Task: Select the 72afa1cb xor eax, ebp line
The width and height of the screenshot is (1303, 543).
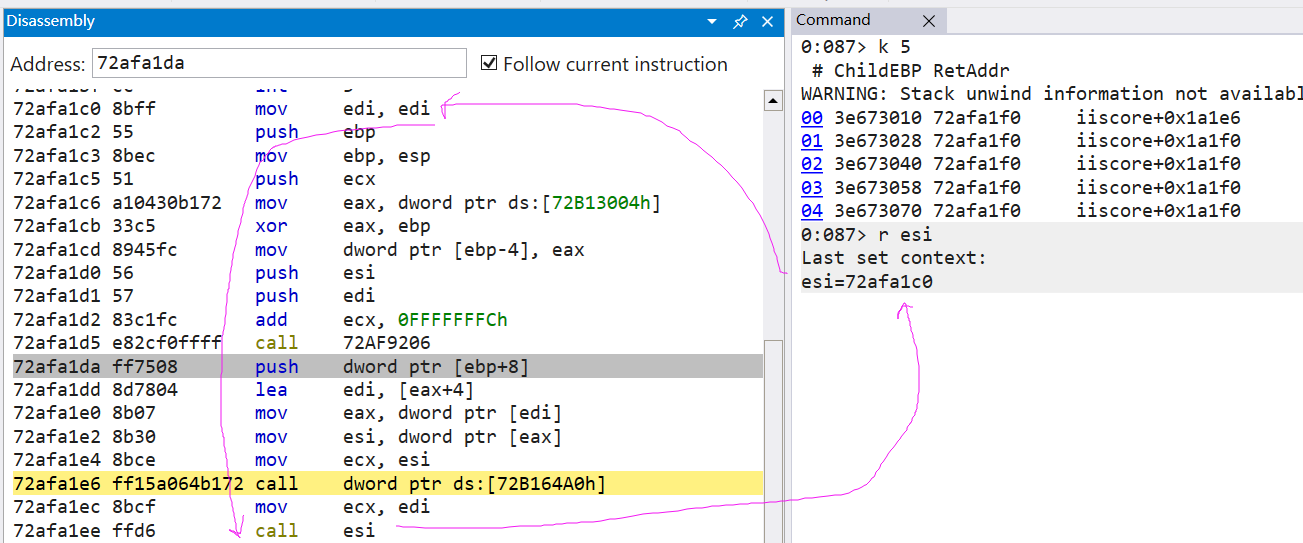Action: click(x=387, y=226)
